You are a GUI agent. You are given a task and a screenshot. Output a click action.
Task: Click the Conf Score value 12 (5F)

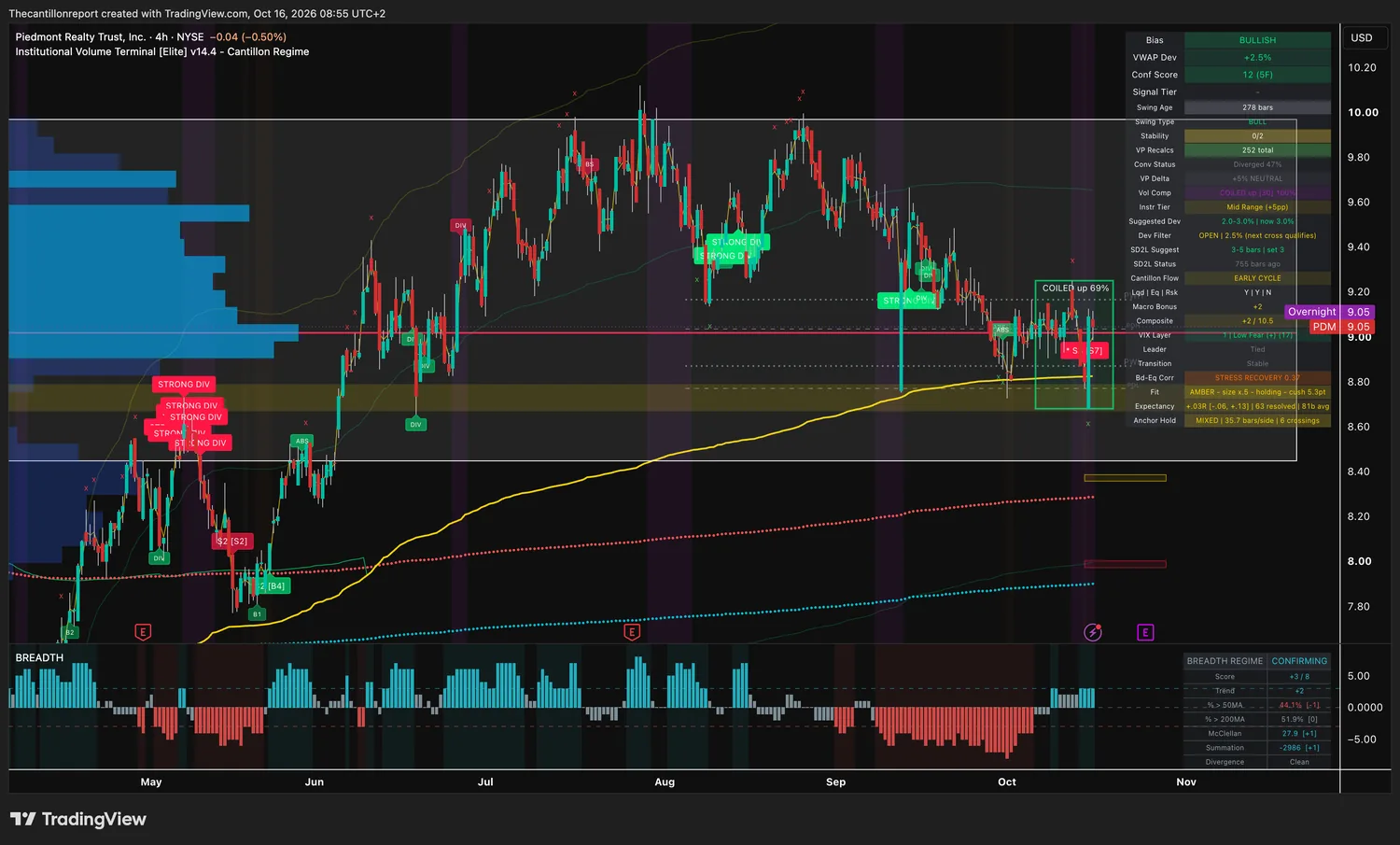1257,75
